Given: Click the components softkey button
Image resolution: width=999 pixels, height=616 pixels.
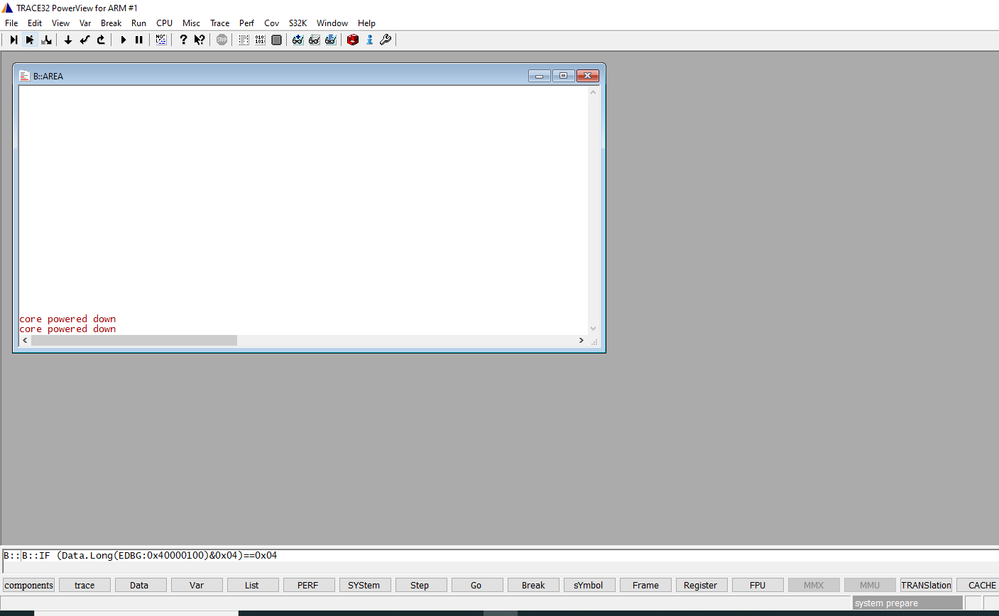Looking at the screenshot, I should coord(29,585).
